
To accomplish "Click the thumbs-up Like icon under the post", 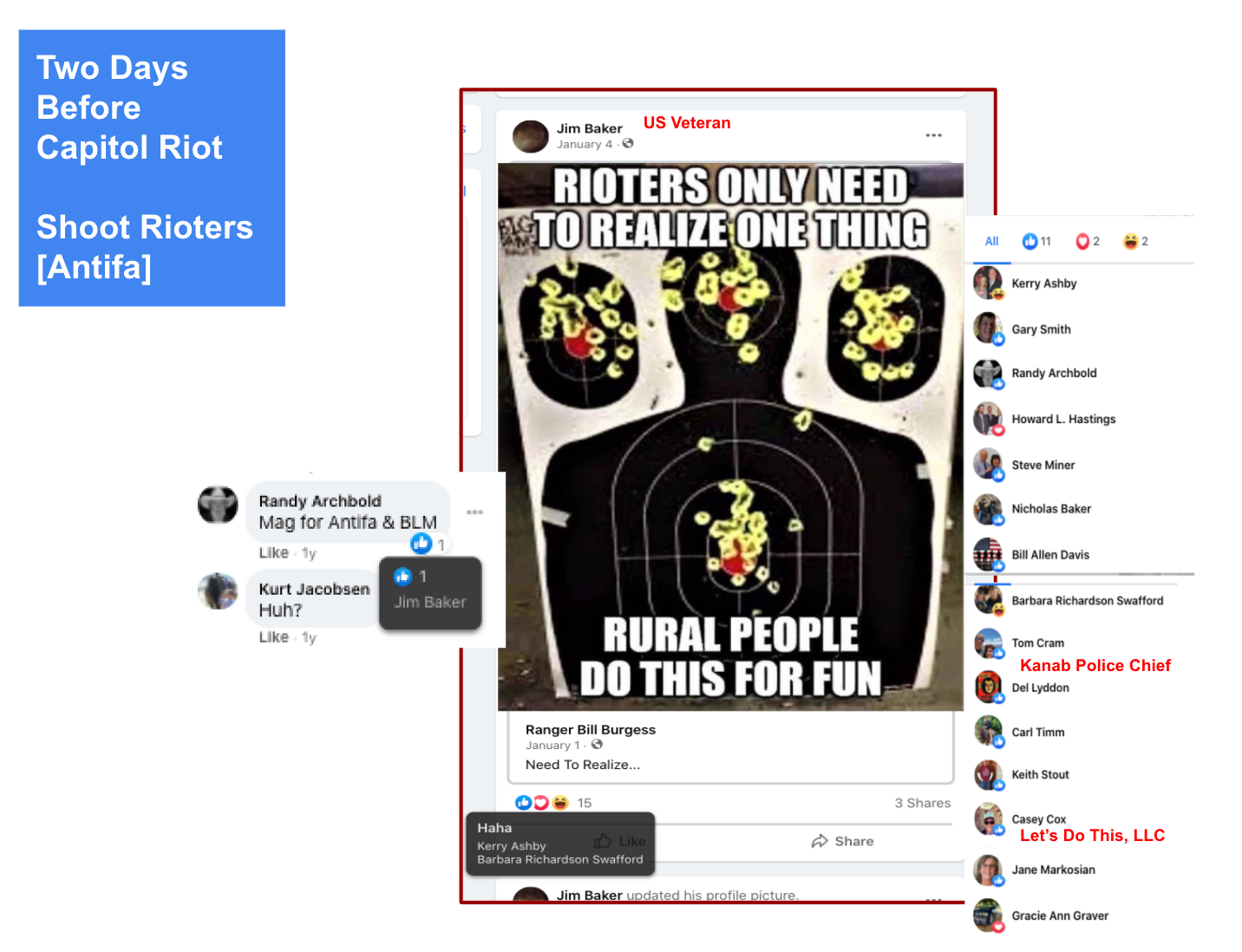I will pyautogui.click(x=603, y=841).
